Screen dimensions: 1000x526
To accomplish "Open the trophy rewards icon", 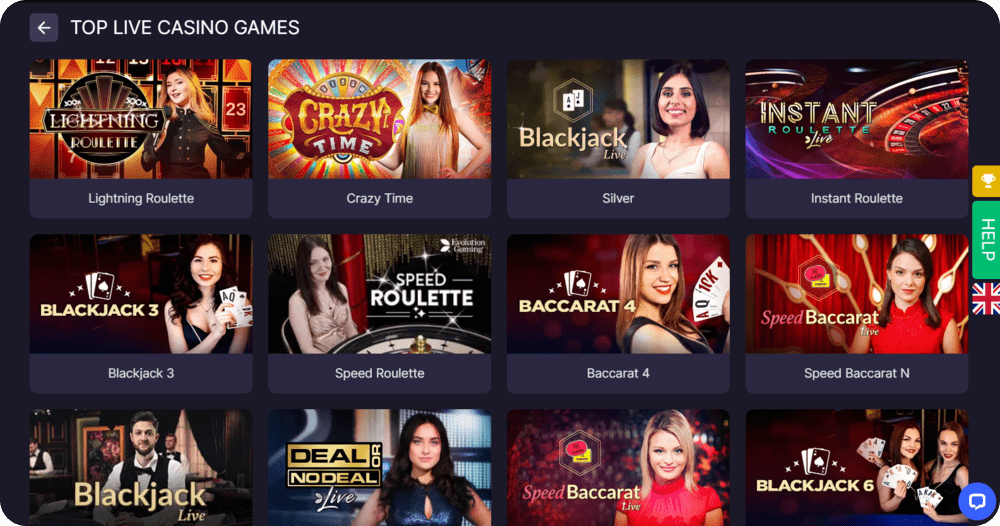I will [x=987, y=181].
